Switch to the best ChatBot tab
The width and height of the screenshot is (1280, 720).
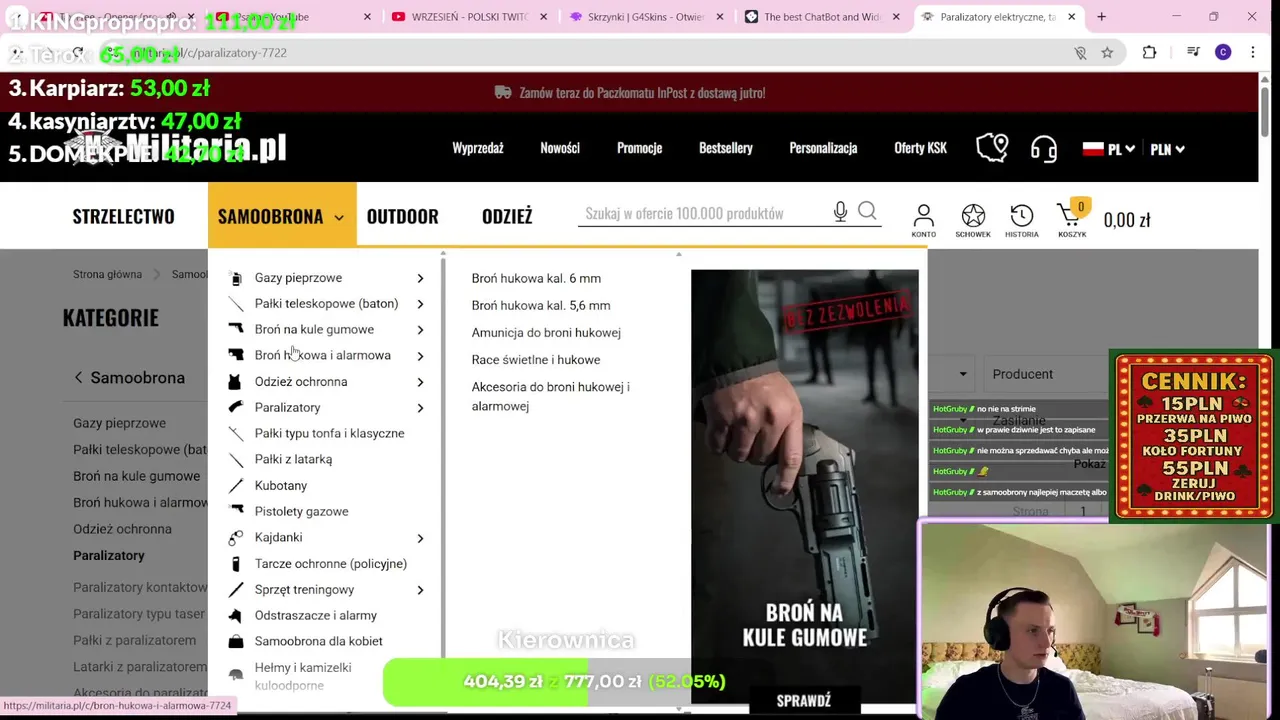coord(822,17)
